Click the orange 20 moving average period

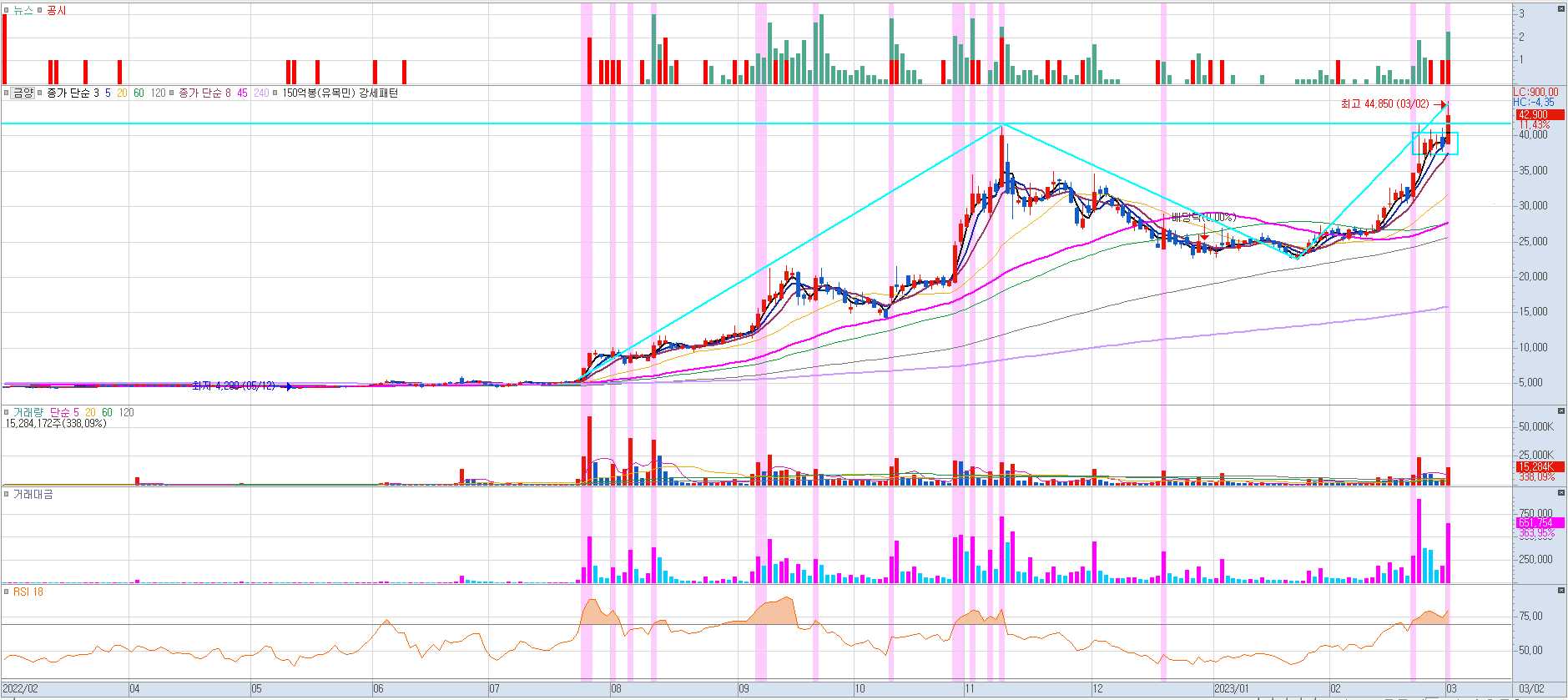coord(122,93)
